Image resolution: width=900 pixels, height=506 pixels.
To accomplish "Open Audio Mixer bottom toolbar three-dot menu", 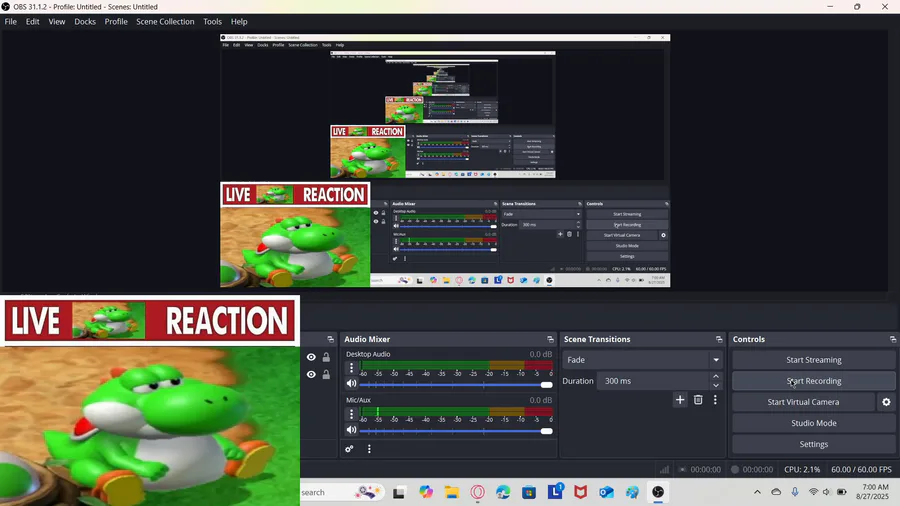I will coord(369,449).
